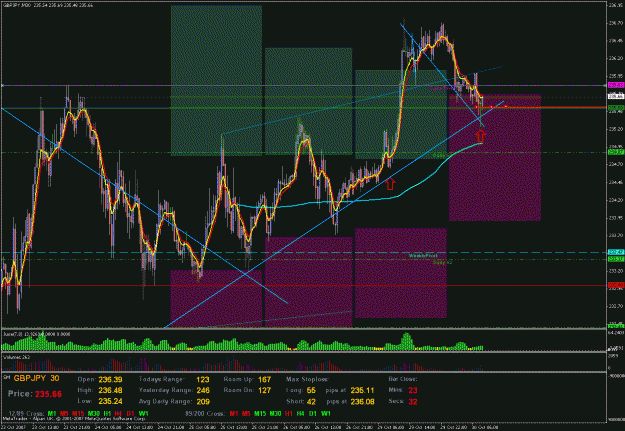Click the 89/200 Cross label
Screen dimensions: 625x431
click(x=205, y=414)
